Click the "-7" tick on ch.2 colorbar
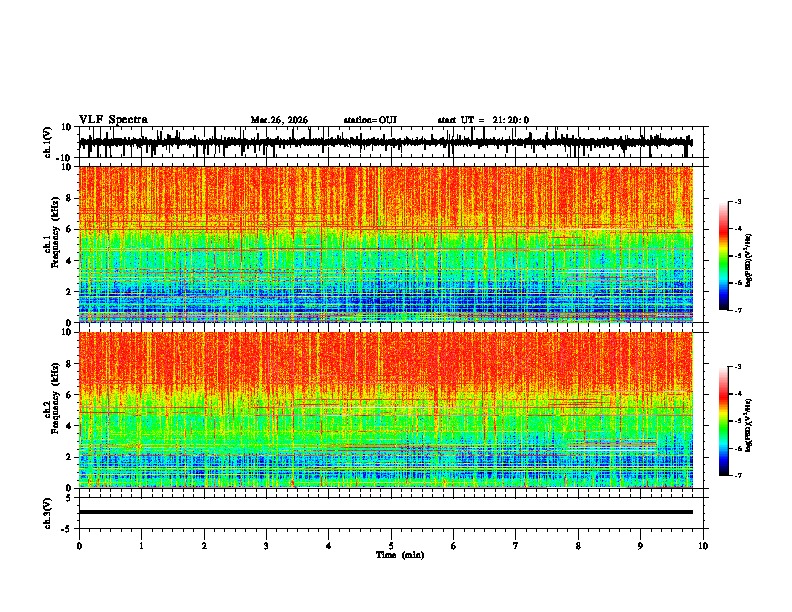792x612 pixels. coord(737,475)
